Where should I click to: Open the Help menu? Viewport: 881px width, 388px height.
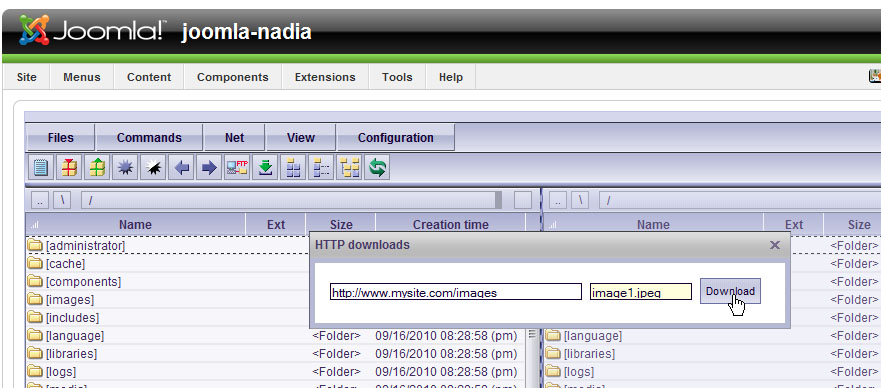click(x=451, y=77)
